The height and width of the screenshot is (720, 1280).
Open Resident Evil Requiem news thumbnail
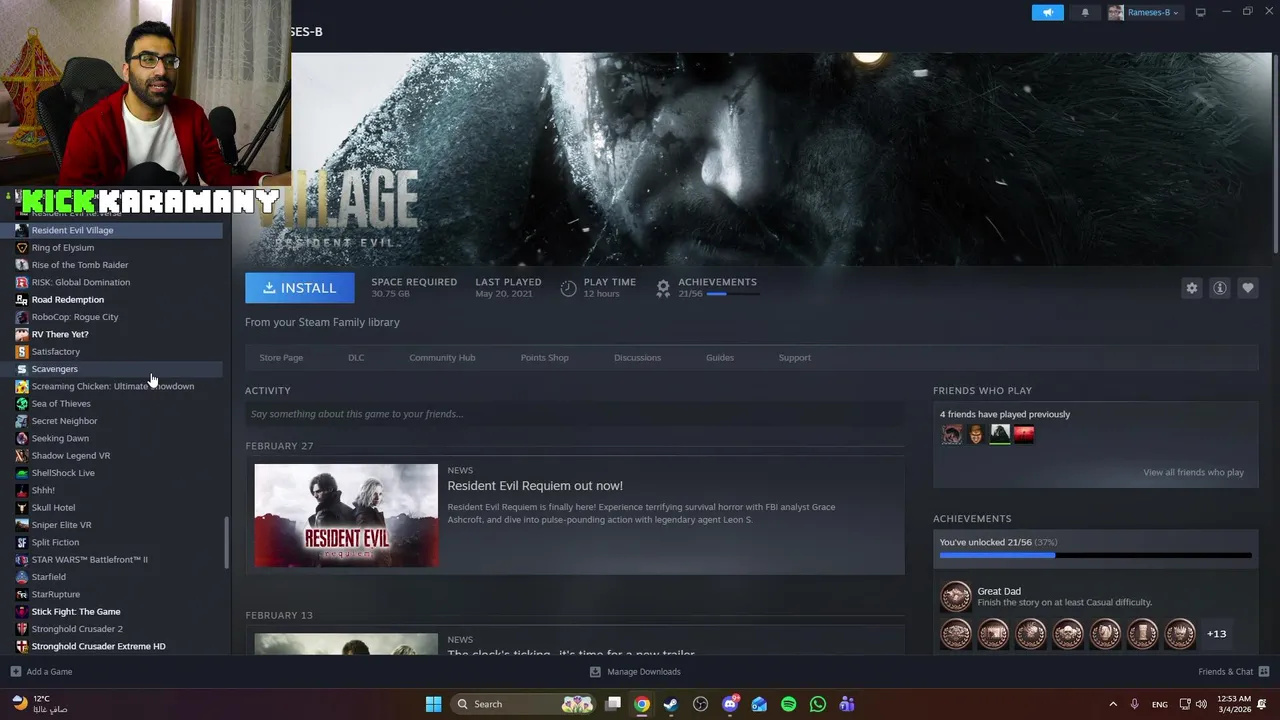pos(346,515)
